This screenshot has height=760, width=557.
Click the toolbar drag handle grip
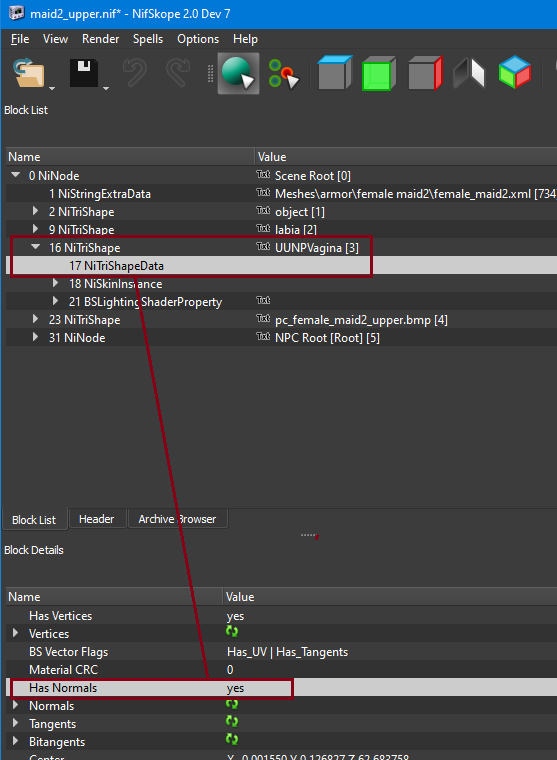point(210,73)
